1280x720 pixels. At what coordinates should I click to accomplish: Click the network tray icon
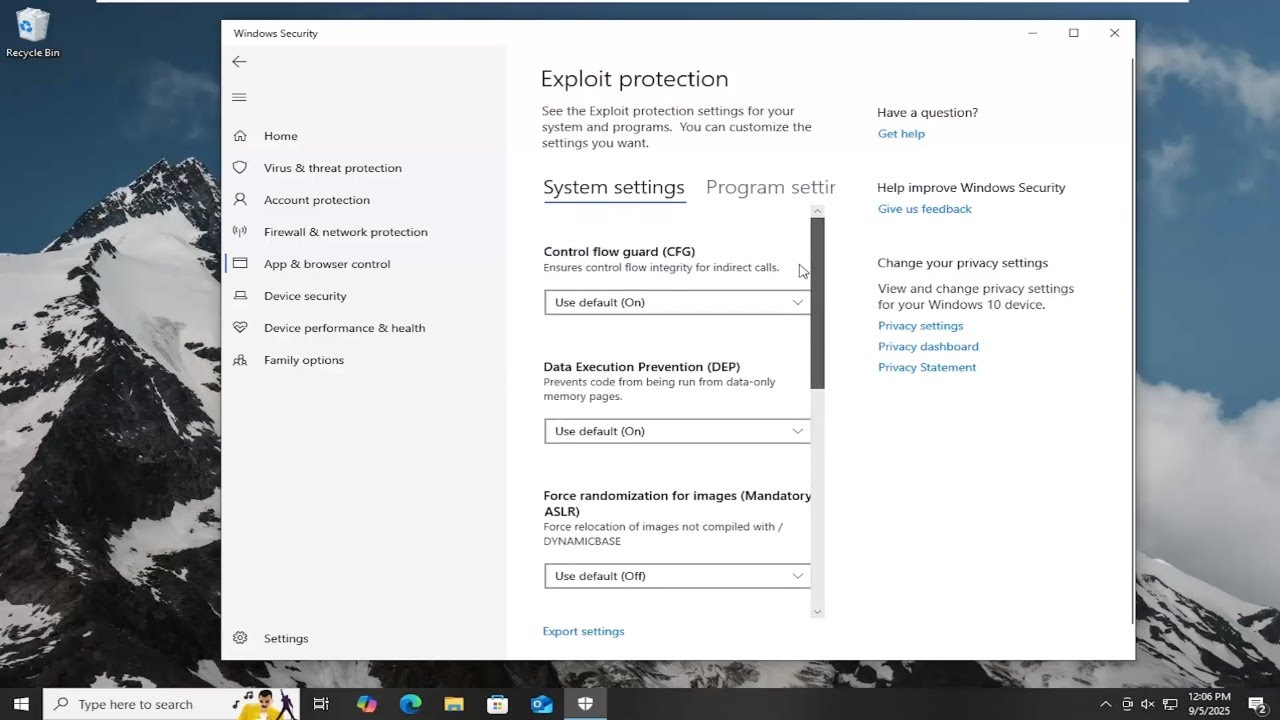1169,704
